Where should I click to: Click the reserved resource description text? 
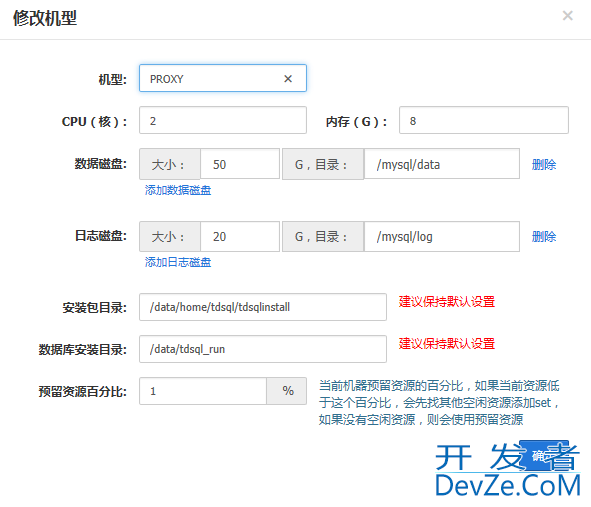pos(439,403)
